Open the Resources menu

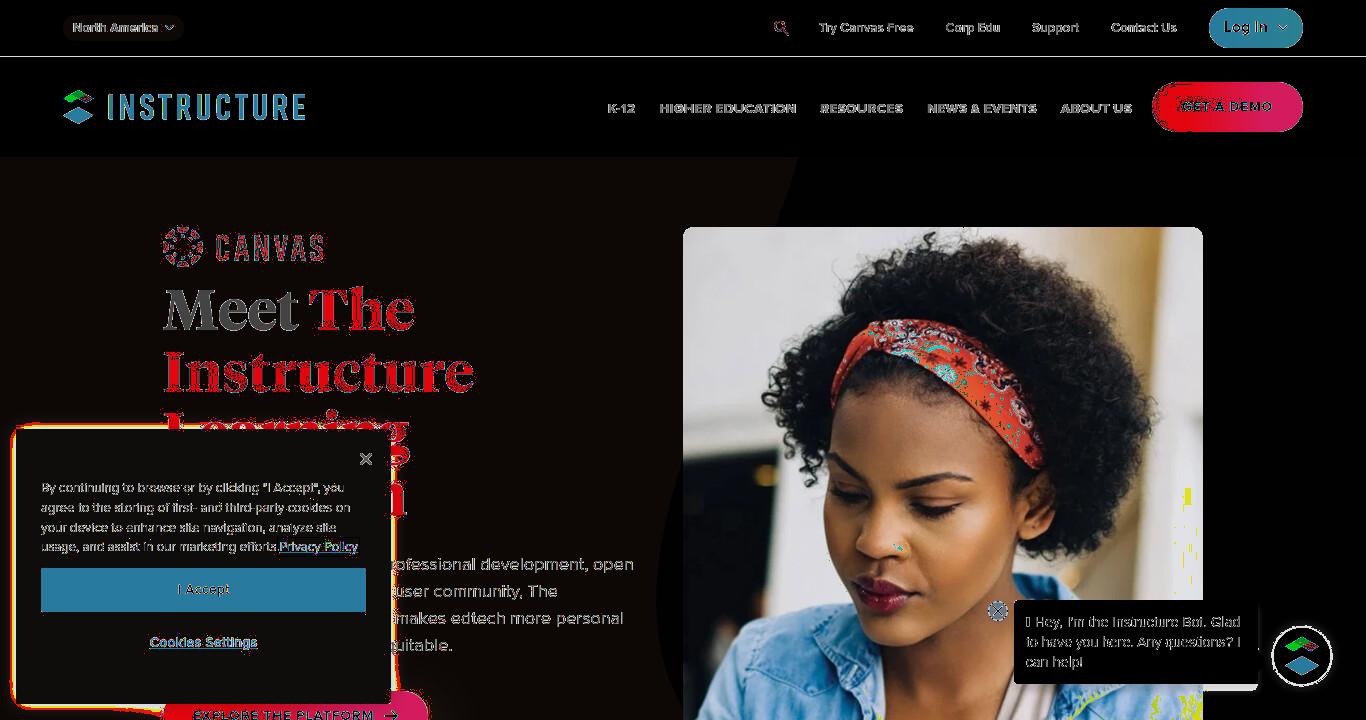862,108
